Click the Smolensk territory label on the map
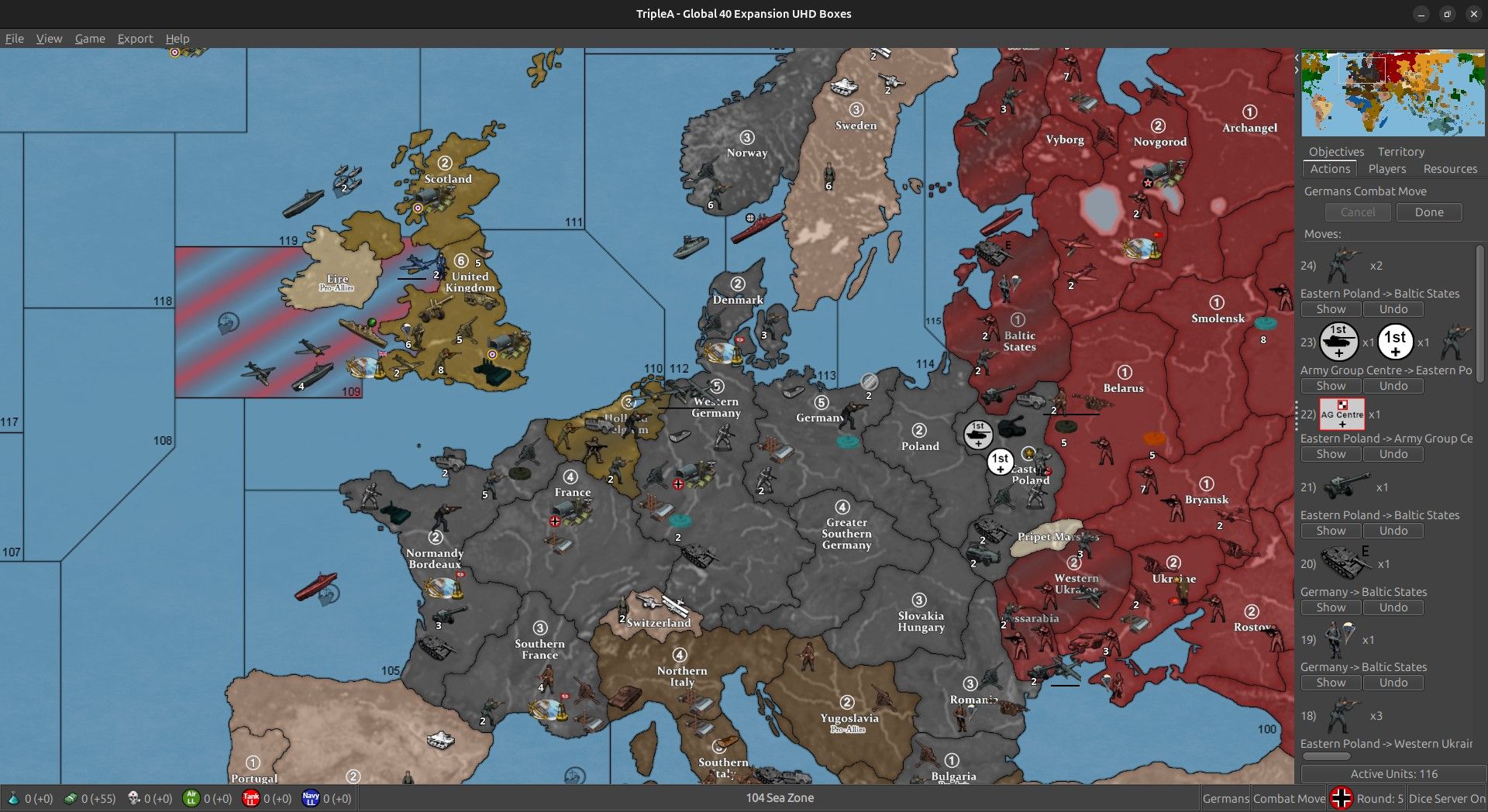 pyautogui.click(x=1218, y=318)
